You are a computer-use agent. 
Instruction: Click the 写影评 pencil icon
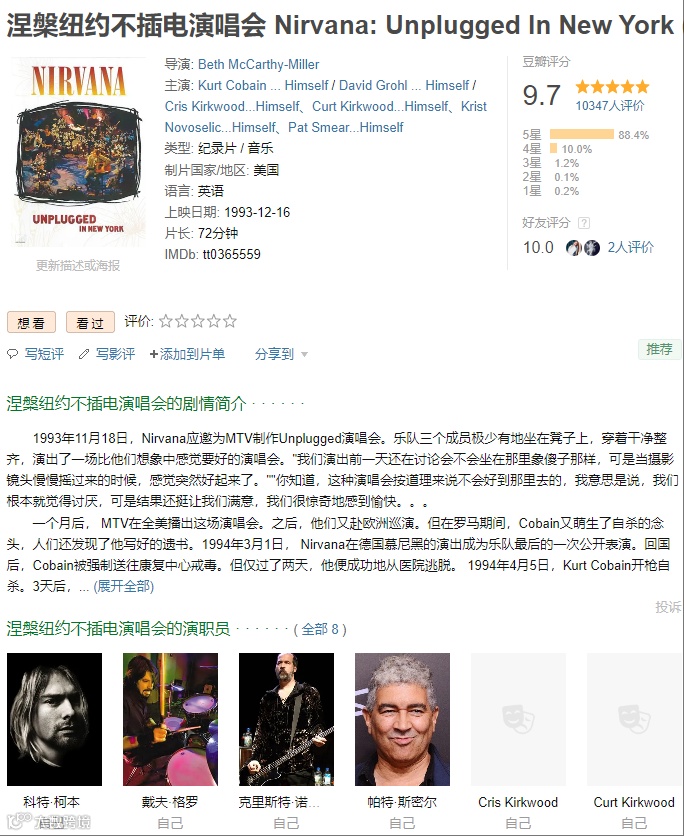84,354
